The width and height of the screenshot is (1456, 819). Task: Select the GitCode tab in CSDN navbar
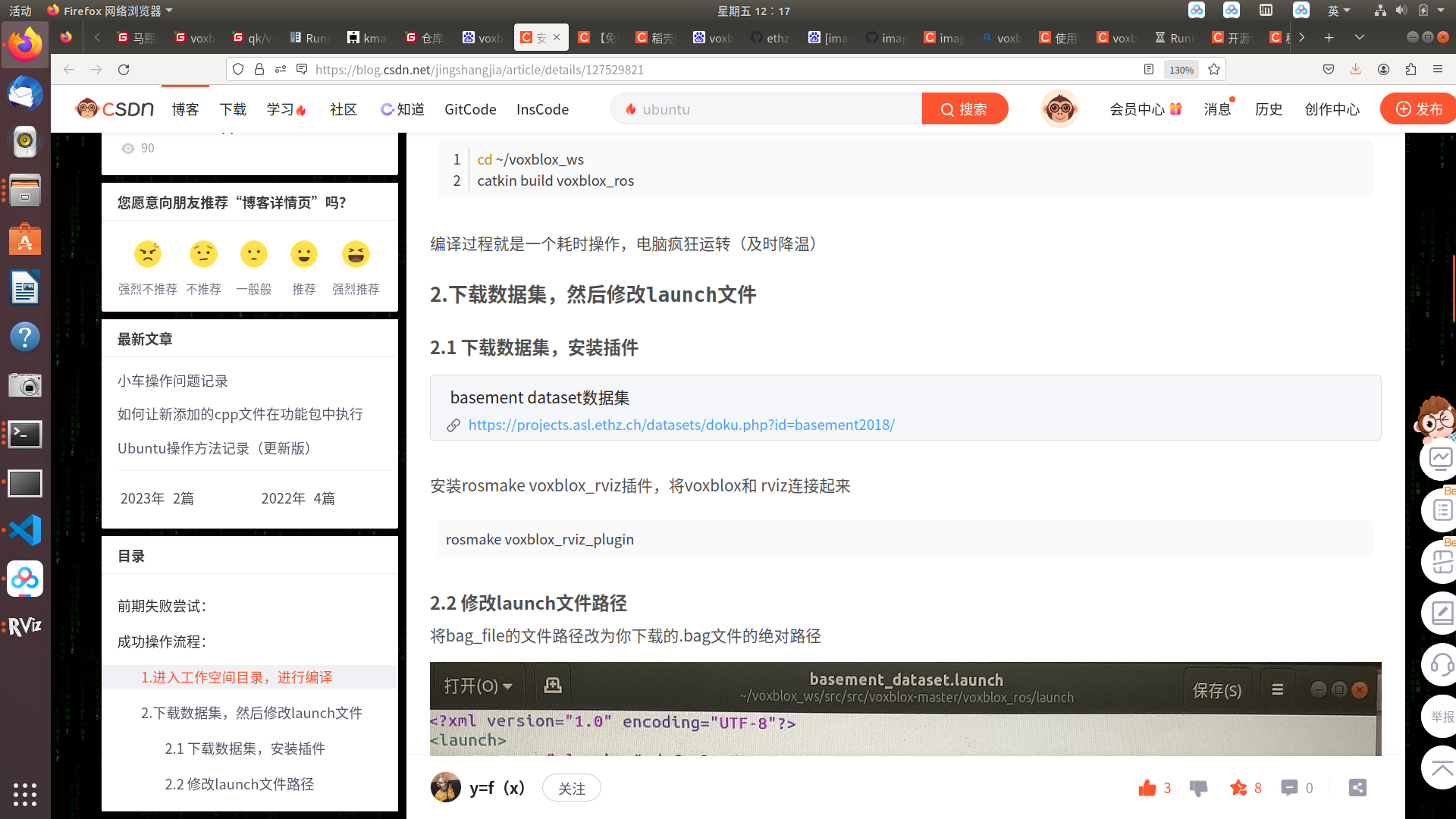(469, 109)
